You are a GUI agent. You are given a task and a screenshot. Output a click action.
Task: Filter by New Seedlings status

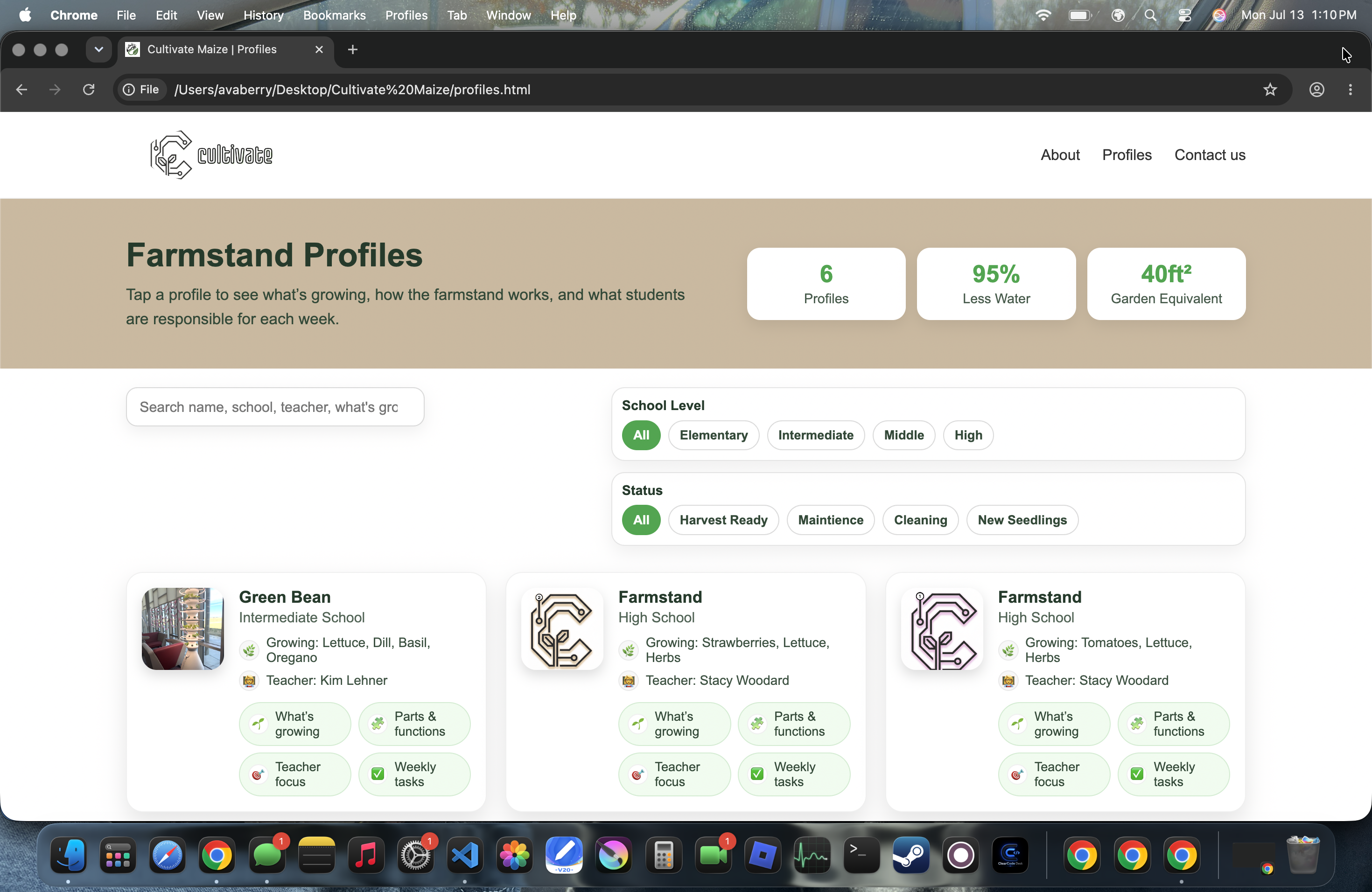1022,520
